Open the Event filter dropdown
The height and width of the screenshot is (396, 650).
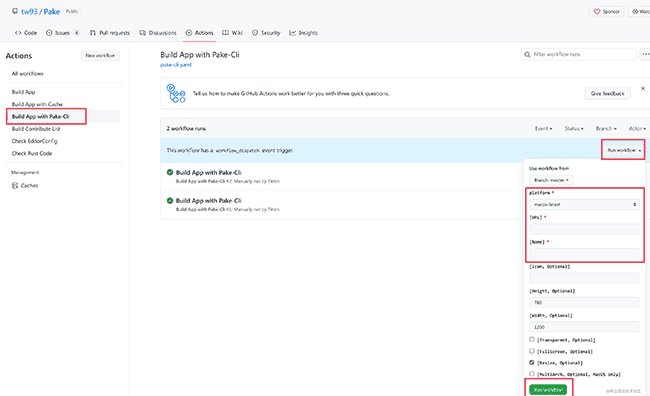(x=543, y=129)
